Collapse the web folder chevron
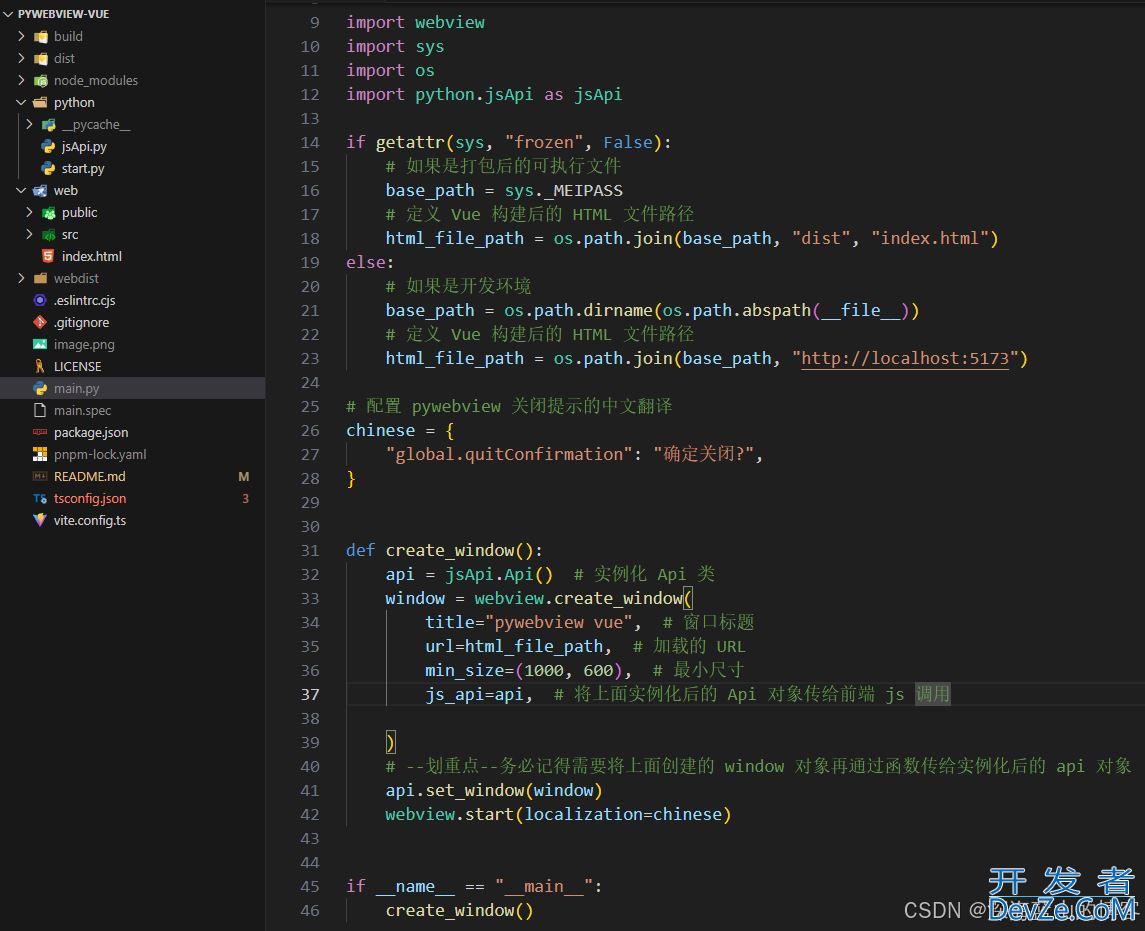Image resolution: width=1145 pixels, height=931 pixels. pos(21,190)
